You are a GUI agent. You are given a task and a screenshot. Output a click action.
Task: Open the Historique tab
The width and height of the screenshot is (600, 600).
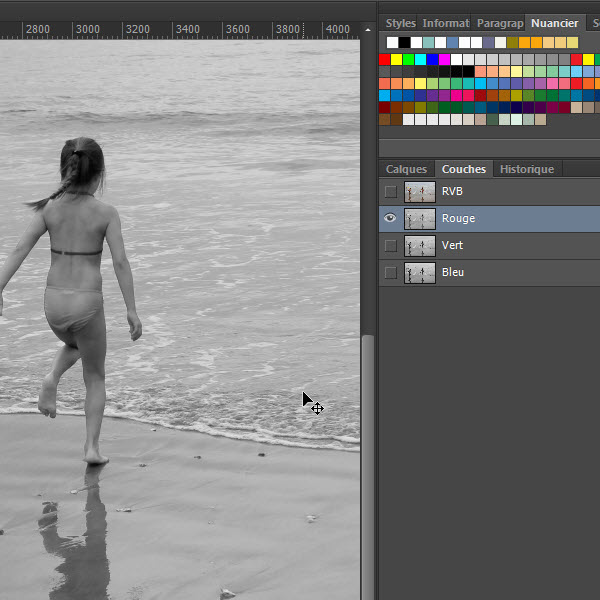click(527, 169)
